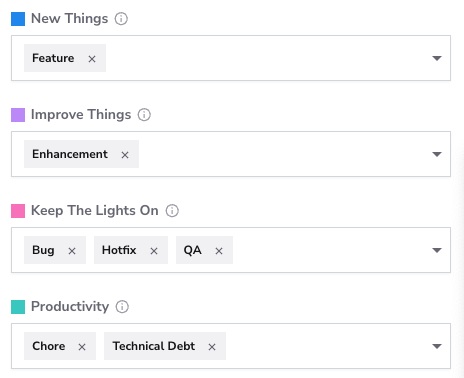Click the blue New Things color swatch
Screen dimensions: 464x378
[18, 19]
